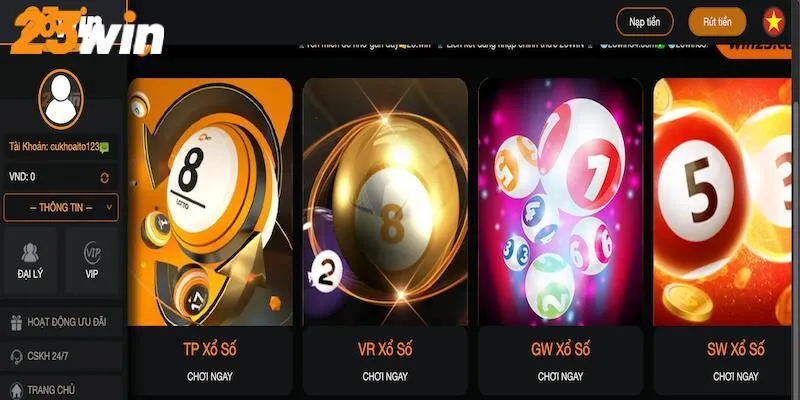Click the Trang Chủ home icon
800x400 pixels.
pos(17,390)
